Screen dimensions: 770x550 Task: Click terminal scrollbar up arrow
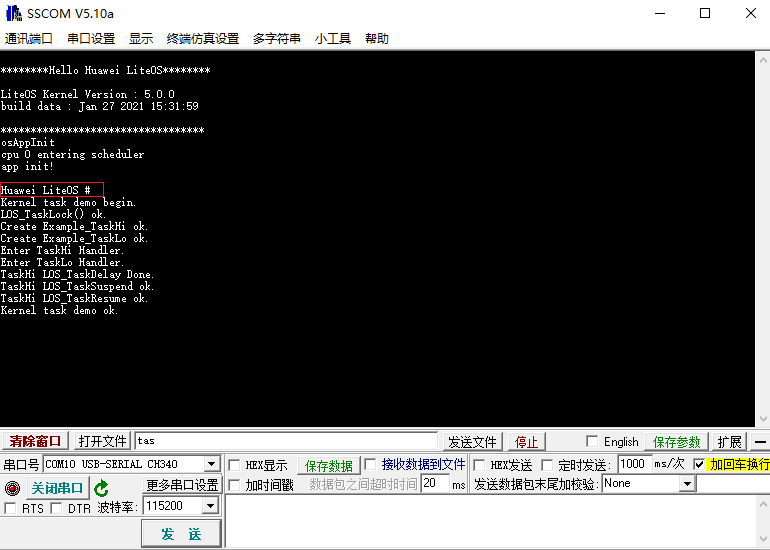click(x=763, y=61)
